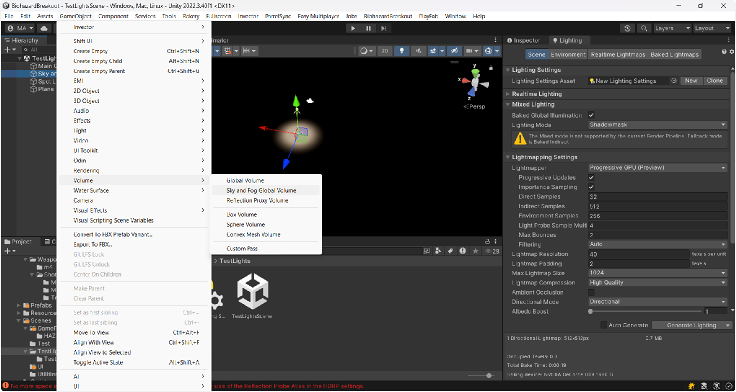736x392 pixels.
Task: Click Clone lighting settings button
Action: (x=715, y=81)
